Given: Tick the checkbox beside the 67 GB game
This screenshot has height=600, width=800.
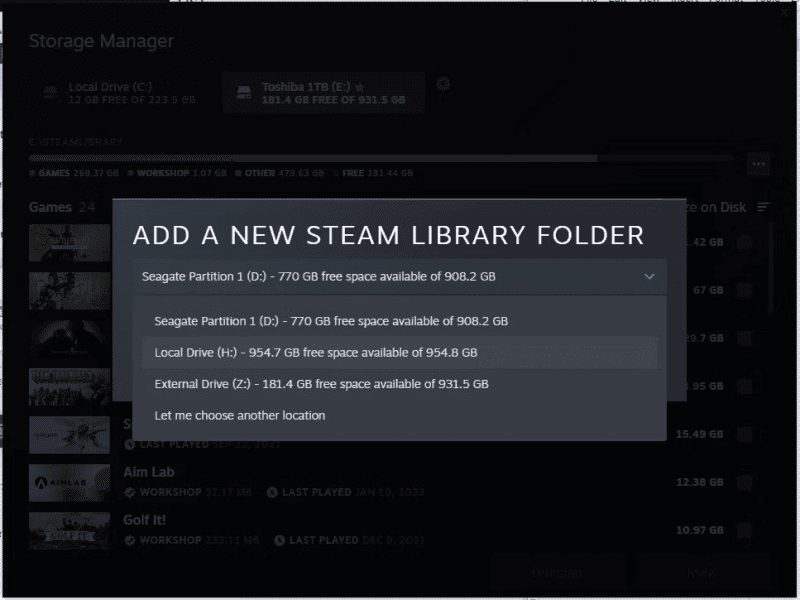Looking at the screenshot, I should (744, 290).
